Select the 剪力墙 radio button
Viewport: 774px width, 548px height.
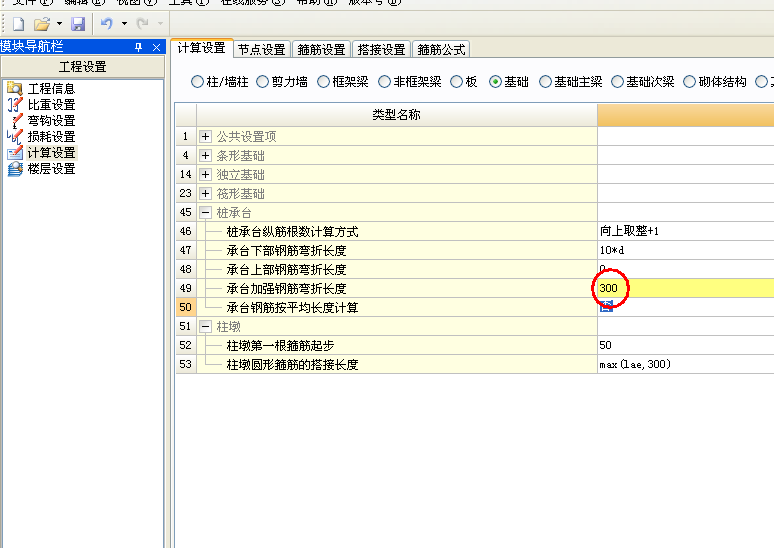(x=262, y=81)
